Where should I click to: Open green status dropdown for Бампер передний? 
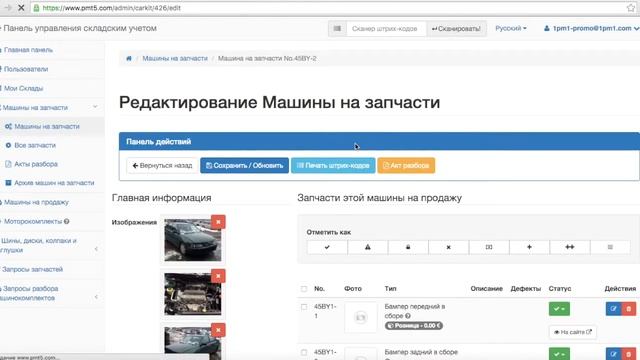pyautogui.click(x=559, y=309)
